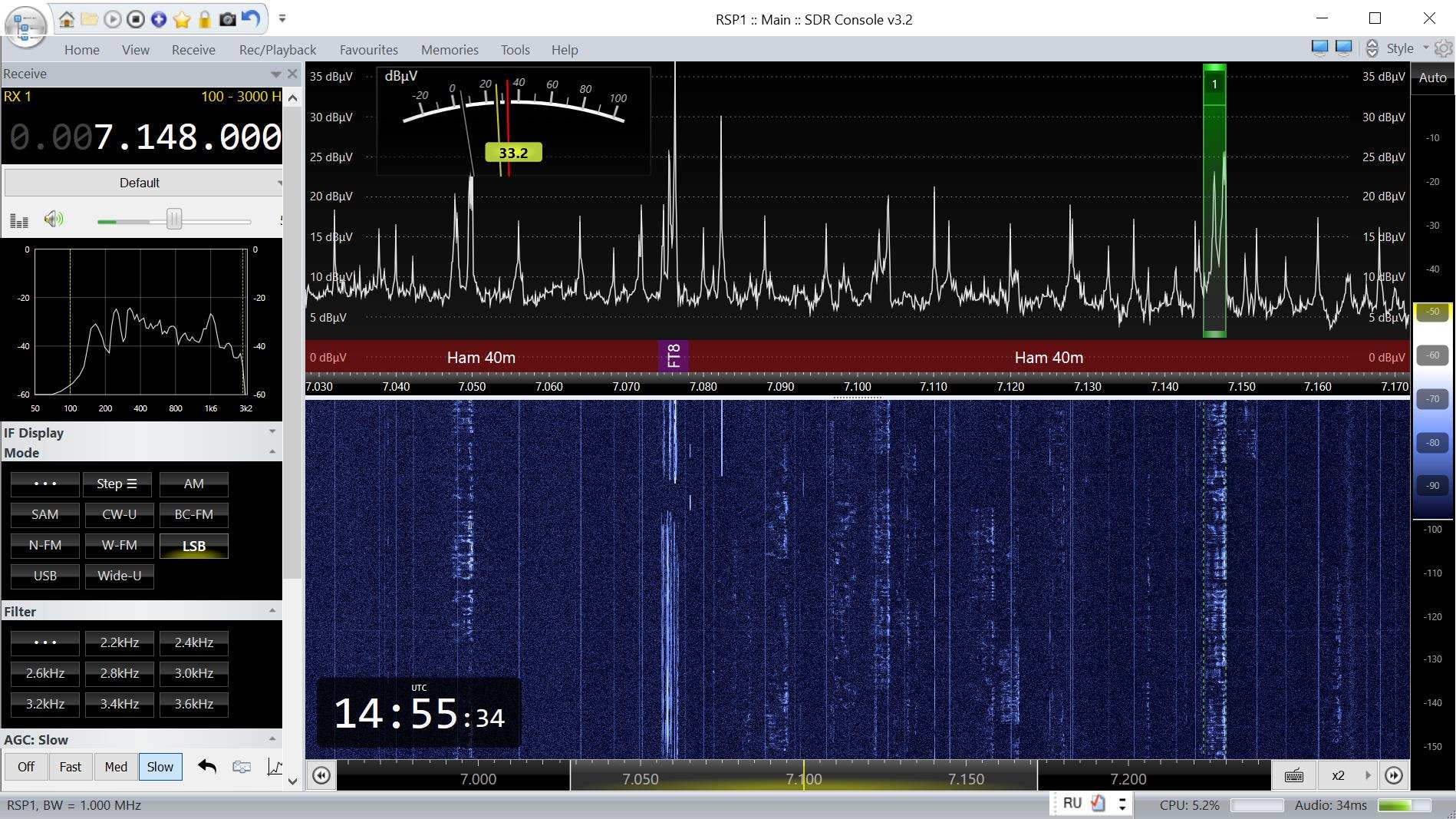The width and height of the screenshot is (1456, 819).
Task: Open the Step mode menu button
Action: (117, 484)
